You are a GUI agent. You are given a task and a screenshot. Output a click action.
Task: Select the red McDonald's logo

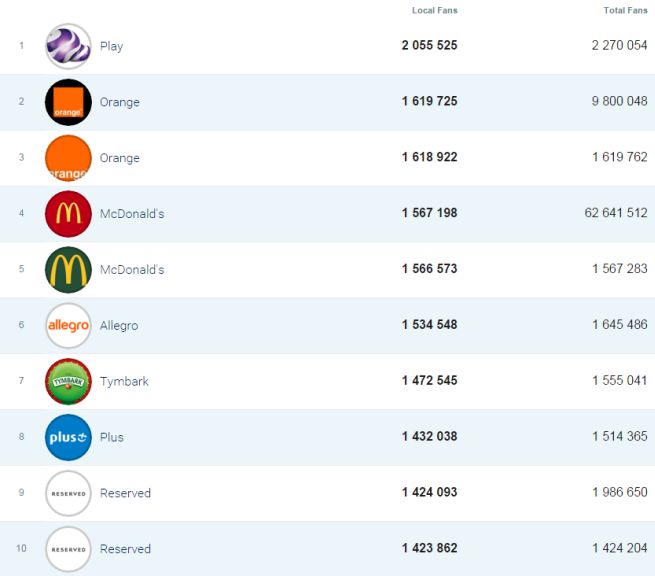pos(68,214)
